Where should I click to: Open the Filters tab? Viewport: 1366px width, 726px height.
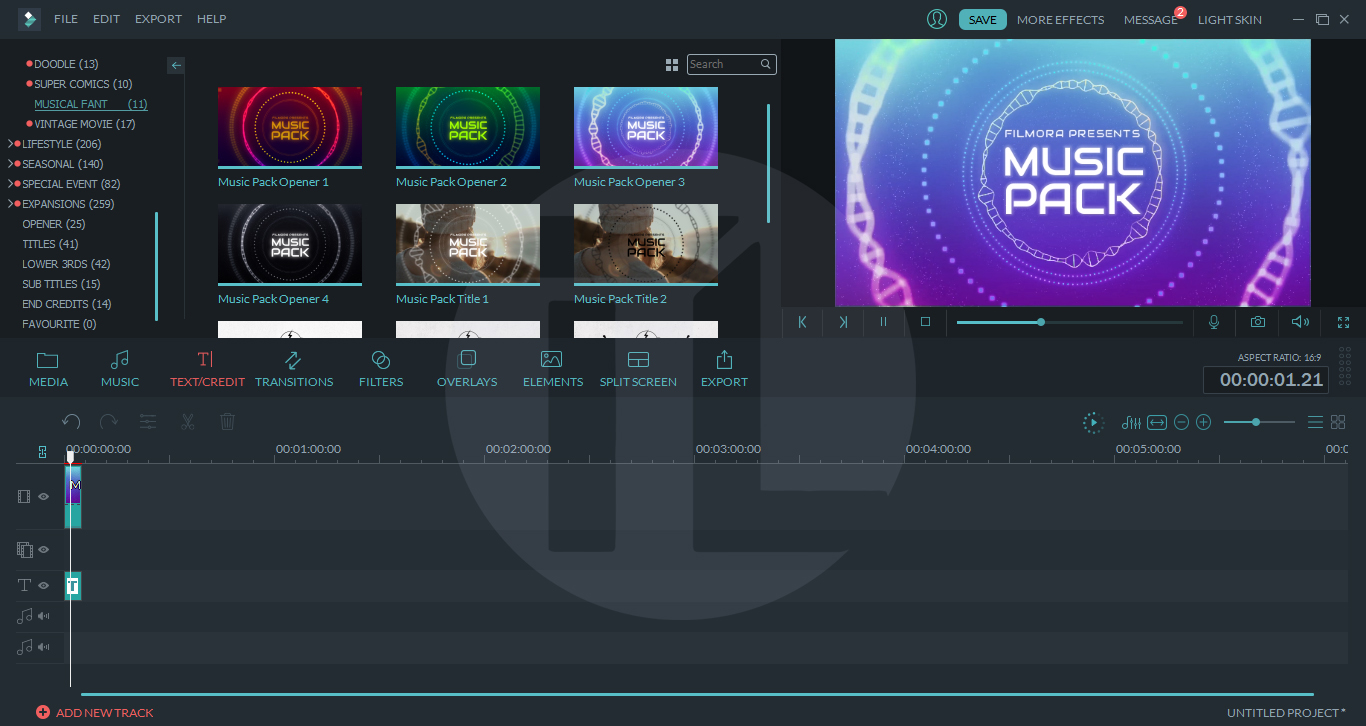(x=381, y=369)
